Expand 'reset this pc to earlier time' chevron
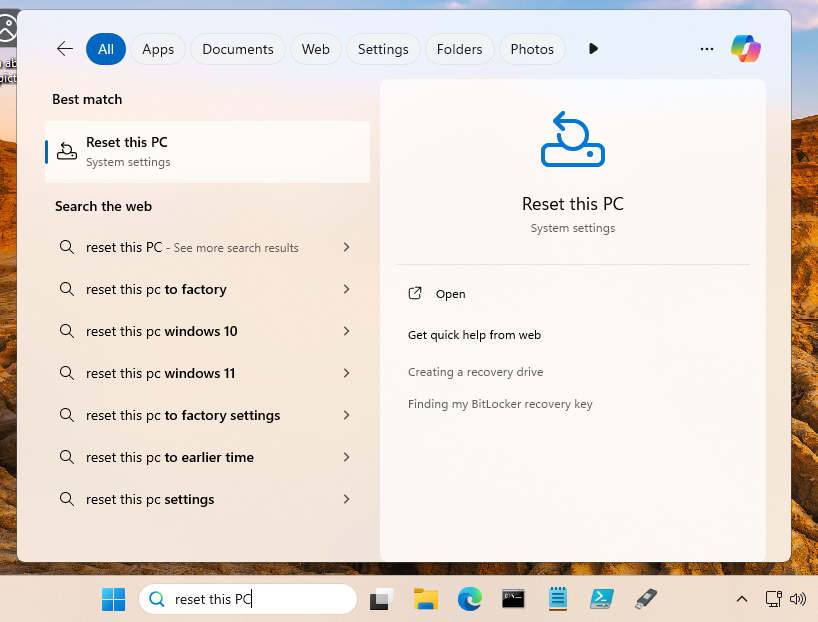 click(346, 457)
